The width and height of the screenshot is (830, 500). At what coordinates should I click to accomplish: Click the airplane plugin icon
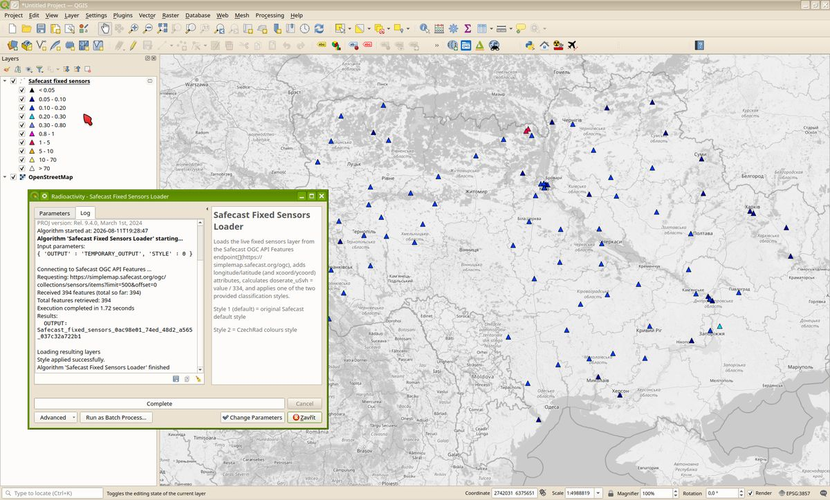pyautogui.click(x=572, y=46)
